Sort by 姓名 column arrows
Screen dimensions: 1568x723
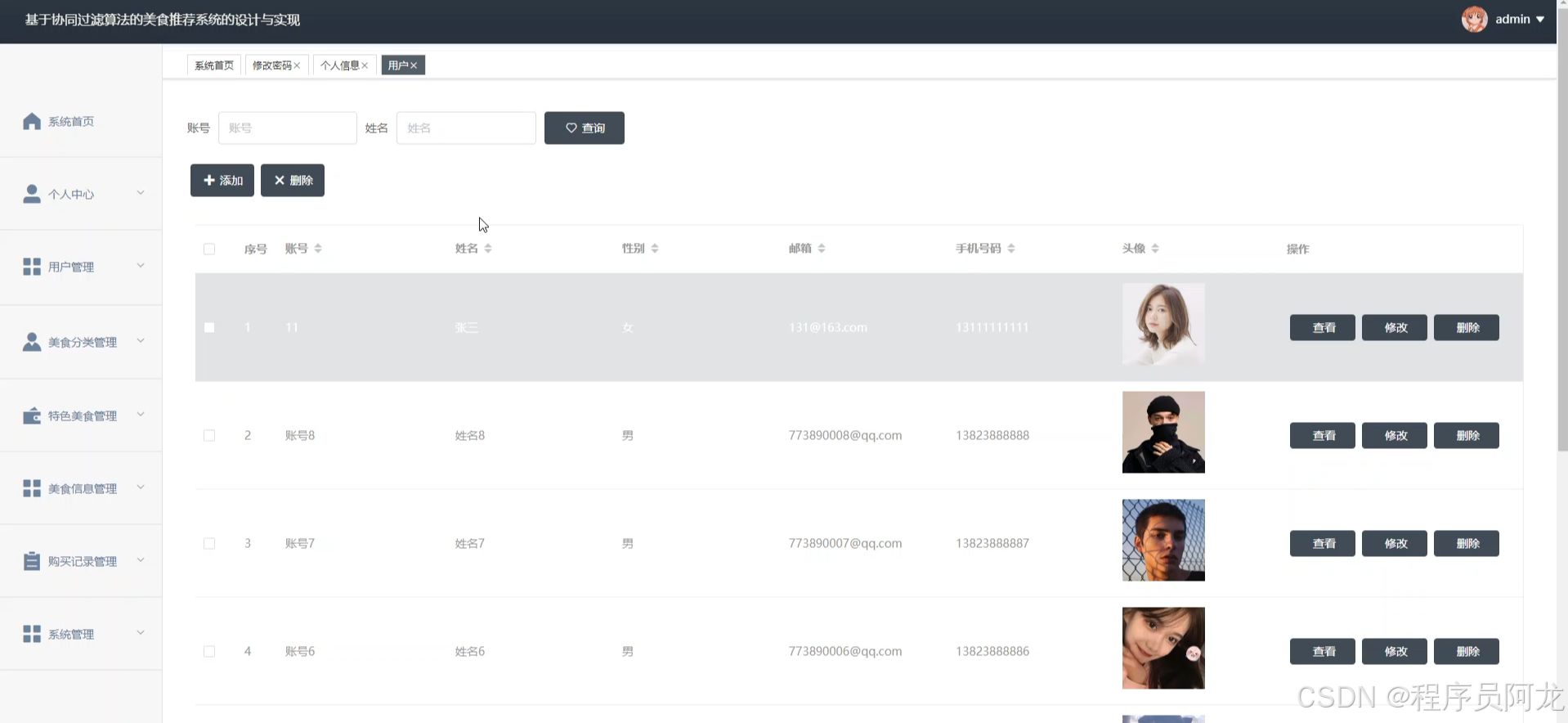coord(488,249)
